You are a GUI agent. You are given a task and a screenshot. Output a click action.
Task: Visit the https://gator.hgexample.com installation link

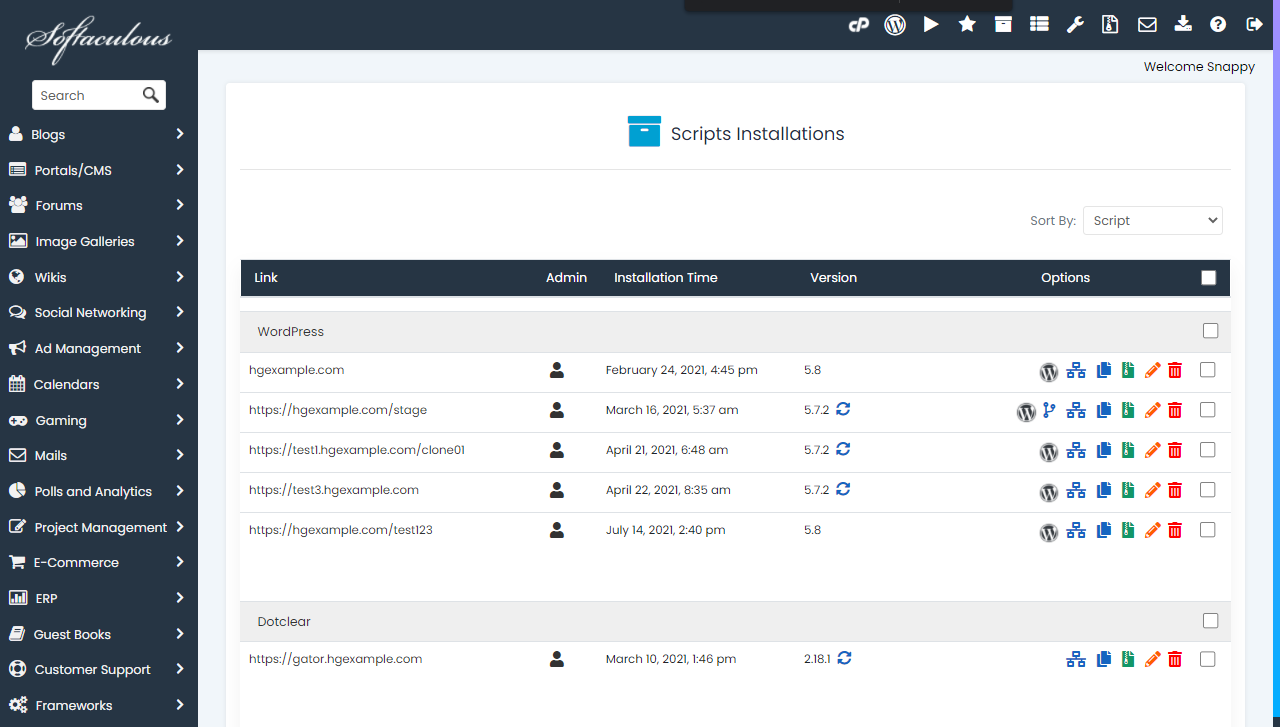[335, 659]
